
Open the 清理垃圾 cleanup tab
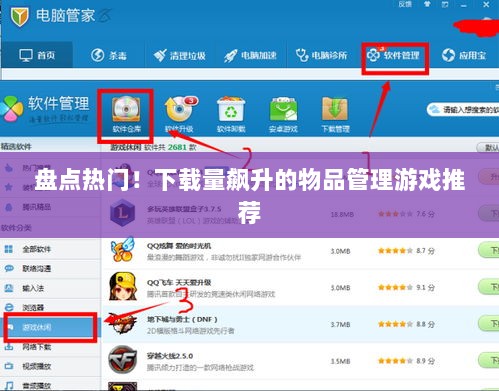coord(179,55)
